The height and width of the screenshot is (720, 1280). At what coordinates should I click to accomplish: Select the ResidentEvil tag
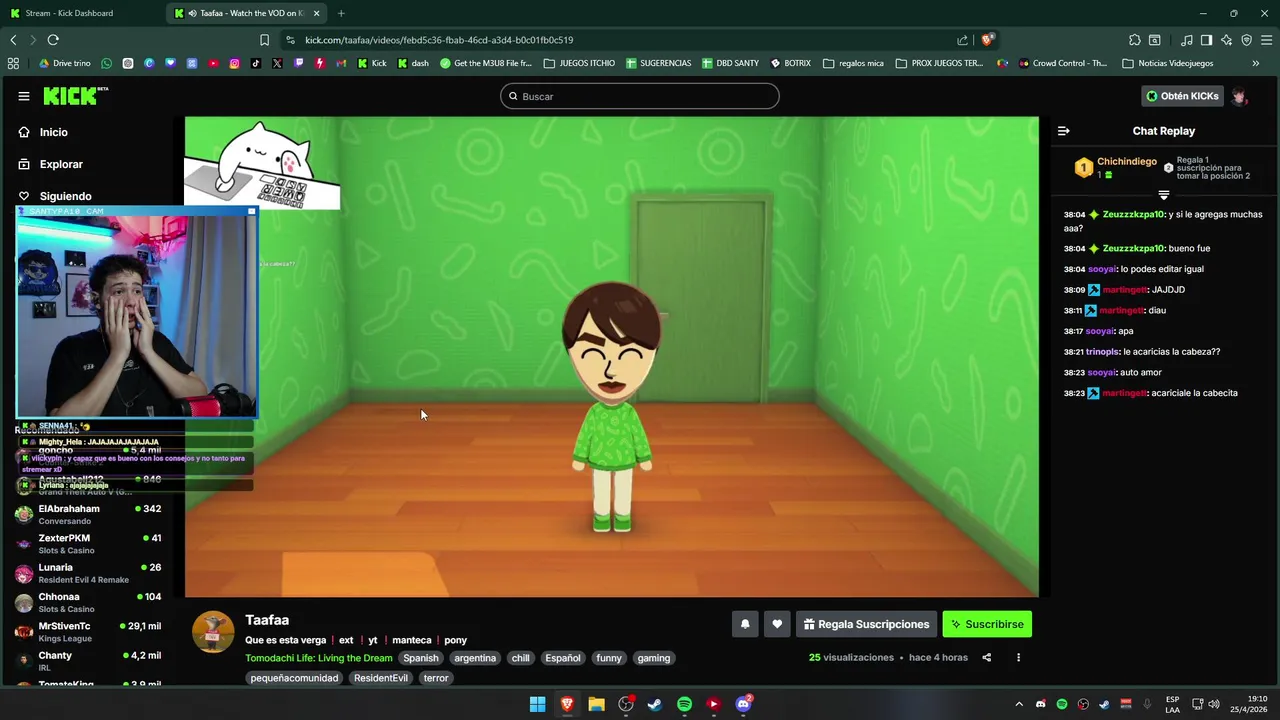click(381, 678)
